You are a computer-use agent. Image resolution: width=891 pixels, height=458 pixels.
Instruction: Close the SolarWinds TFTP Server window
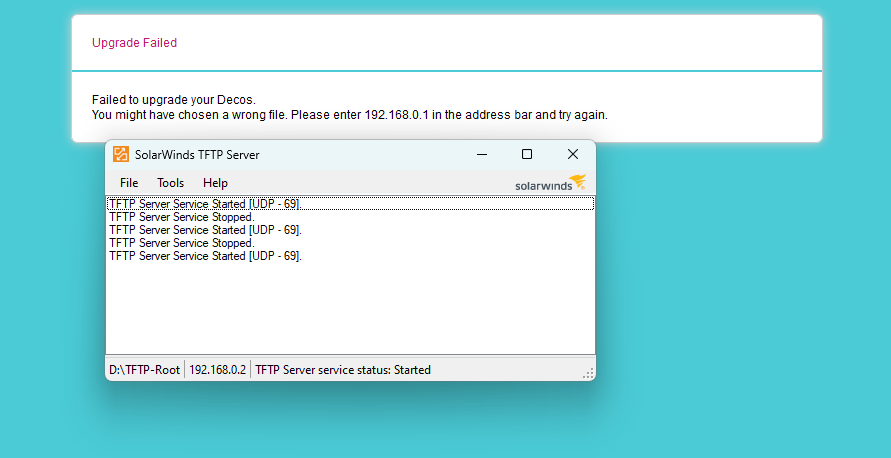coord(573,155)
